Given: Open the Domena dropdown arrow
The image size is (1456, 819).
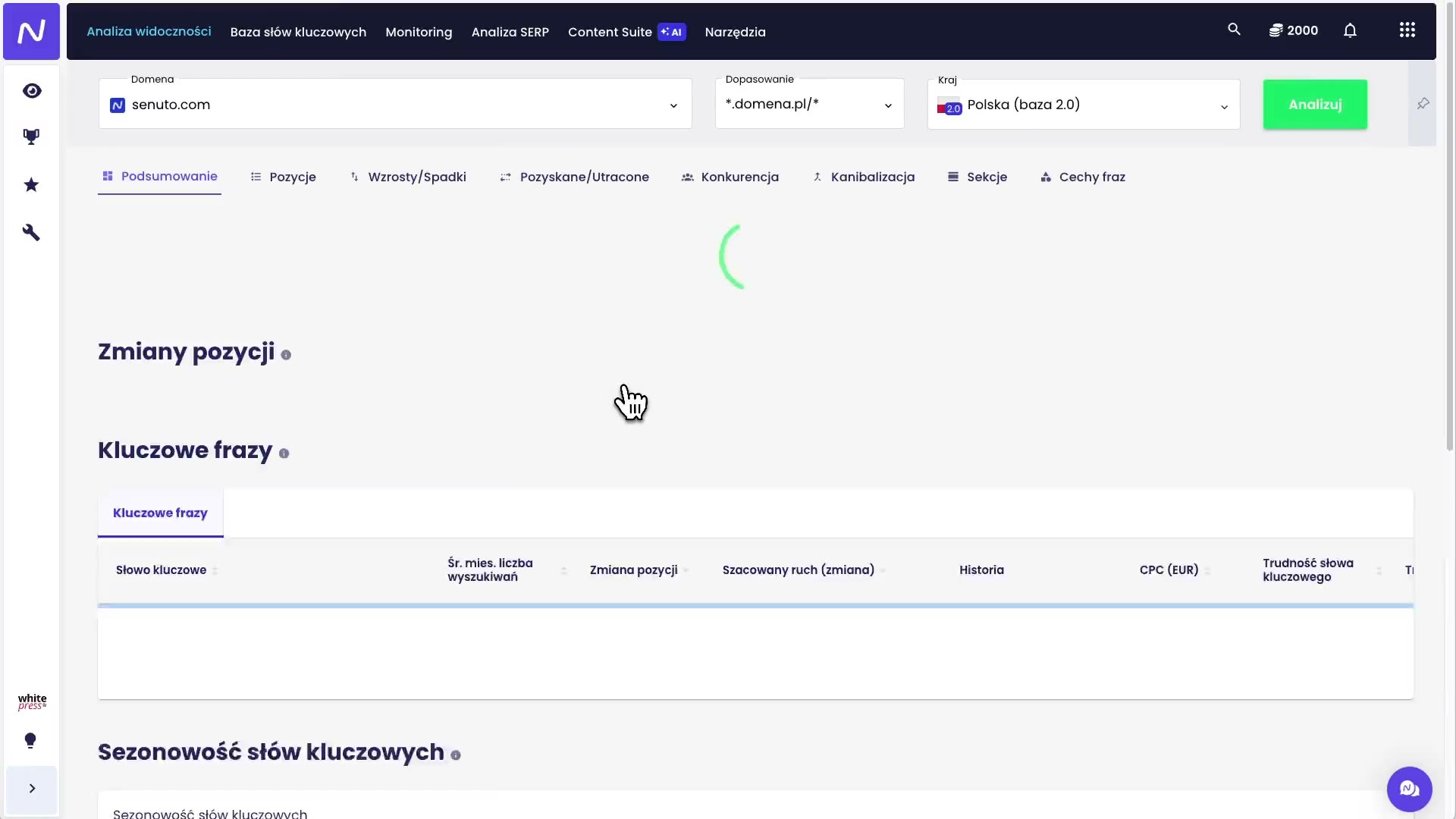Looking at the screenshot, I should point(673,105).
